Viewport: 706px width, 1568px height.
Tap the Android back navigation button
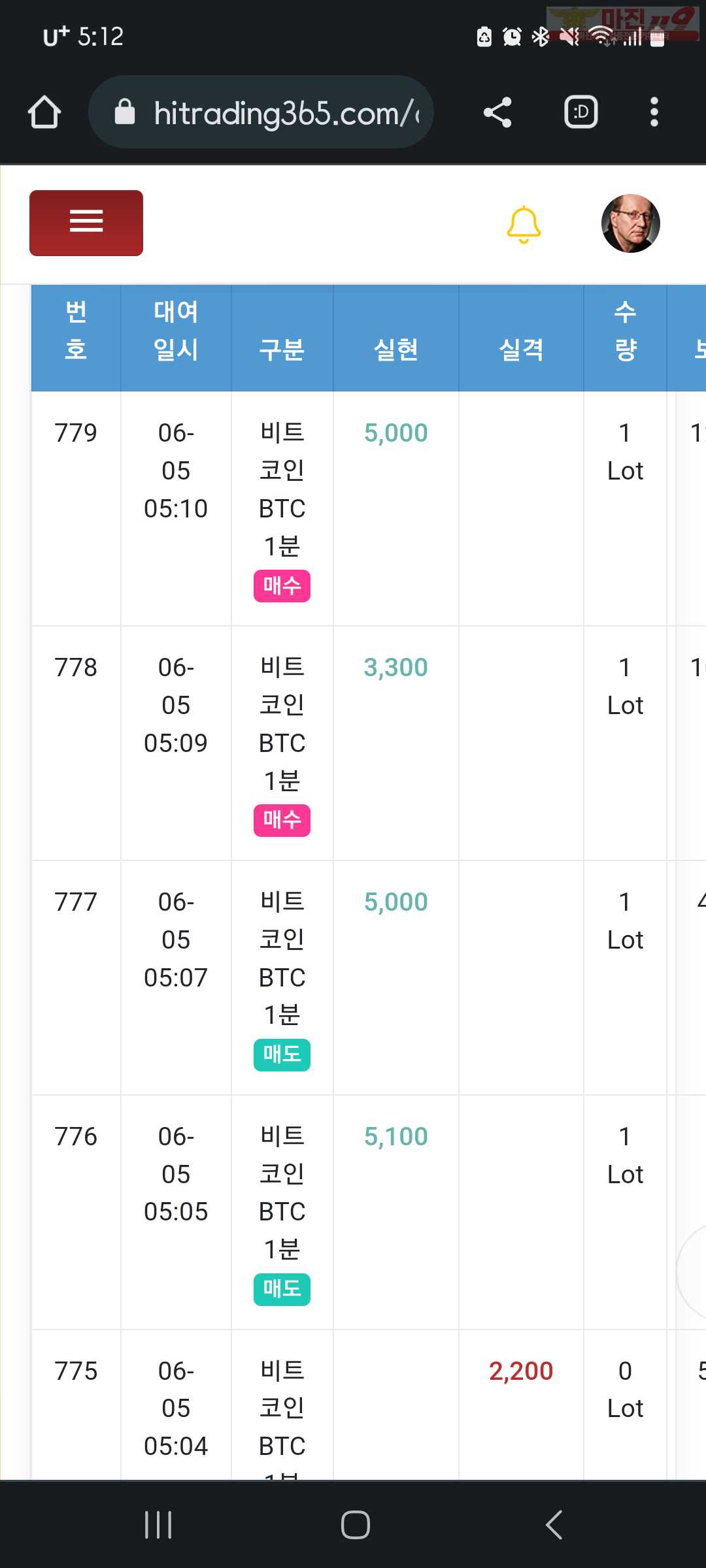(x=554, y=1525)
